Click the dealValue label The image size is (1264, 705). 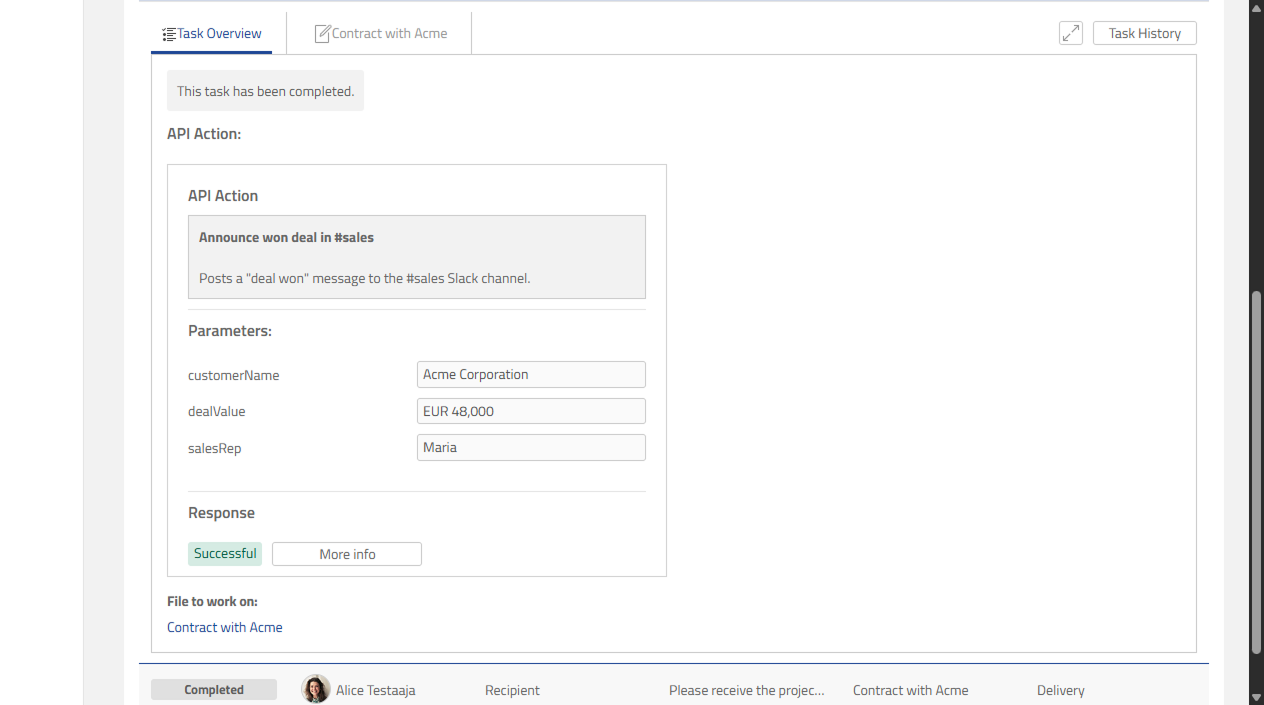217,411
